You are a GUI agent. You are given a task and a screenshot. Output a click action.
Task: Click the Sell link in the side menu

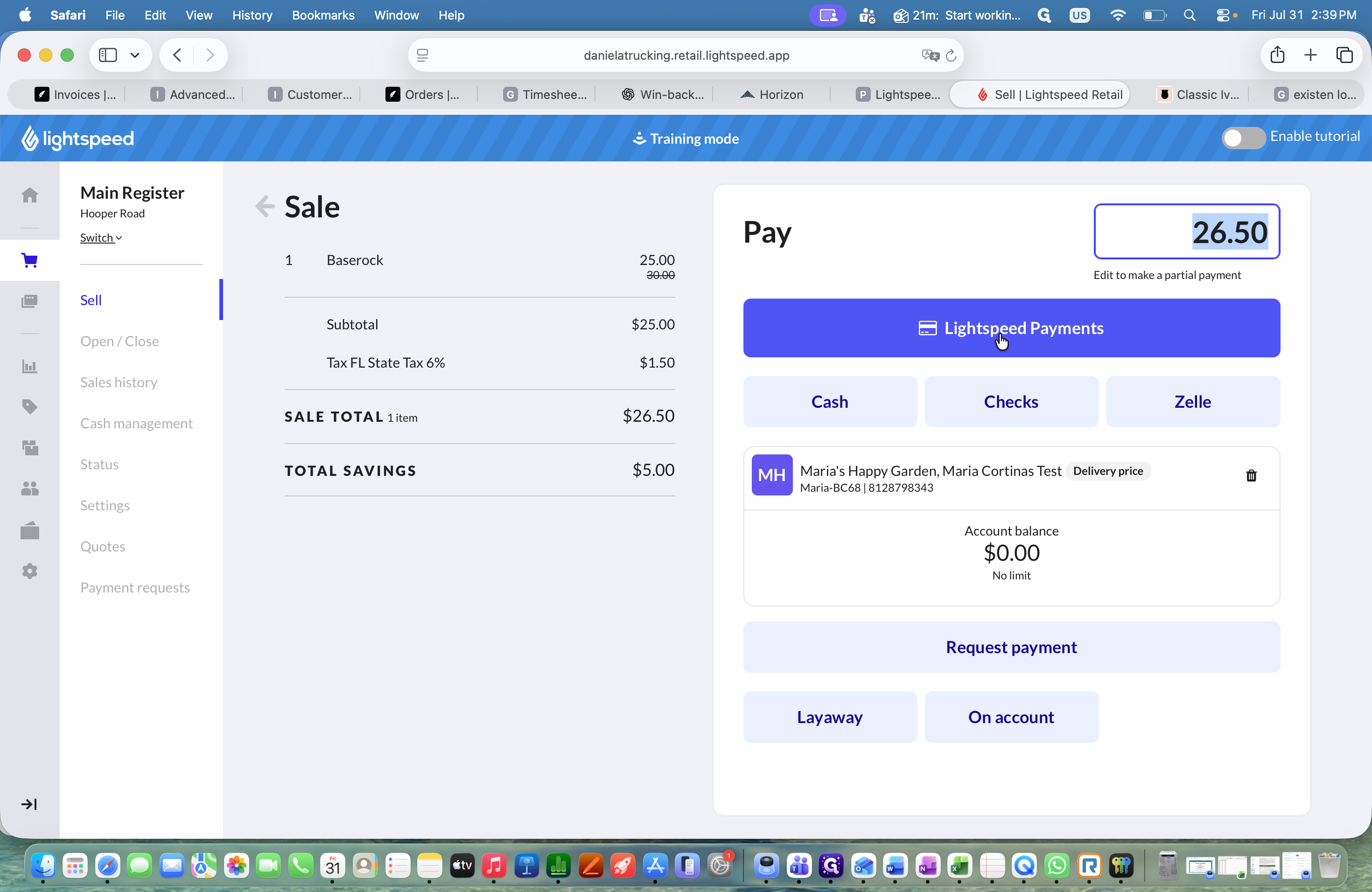tap(91, 300)
